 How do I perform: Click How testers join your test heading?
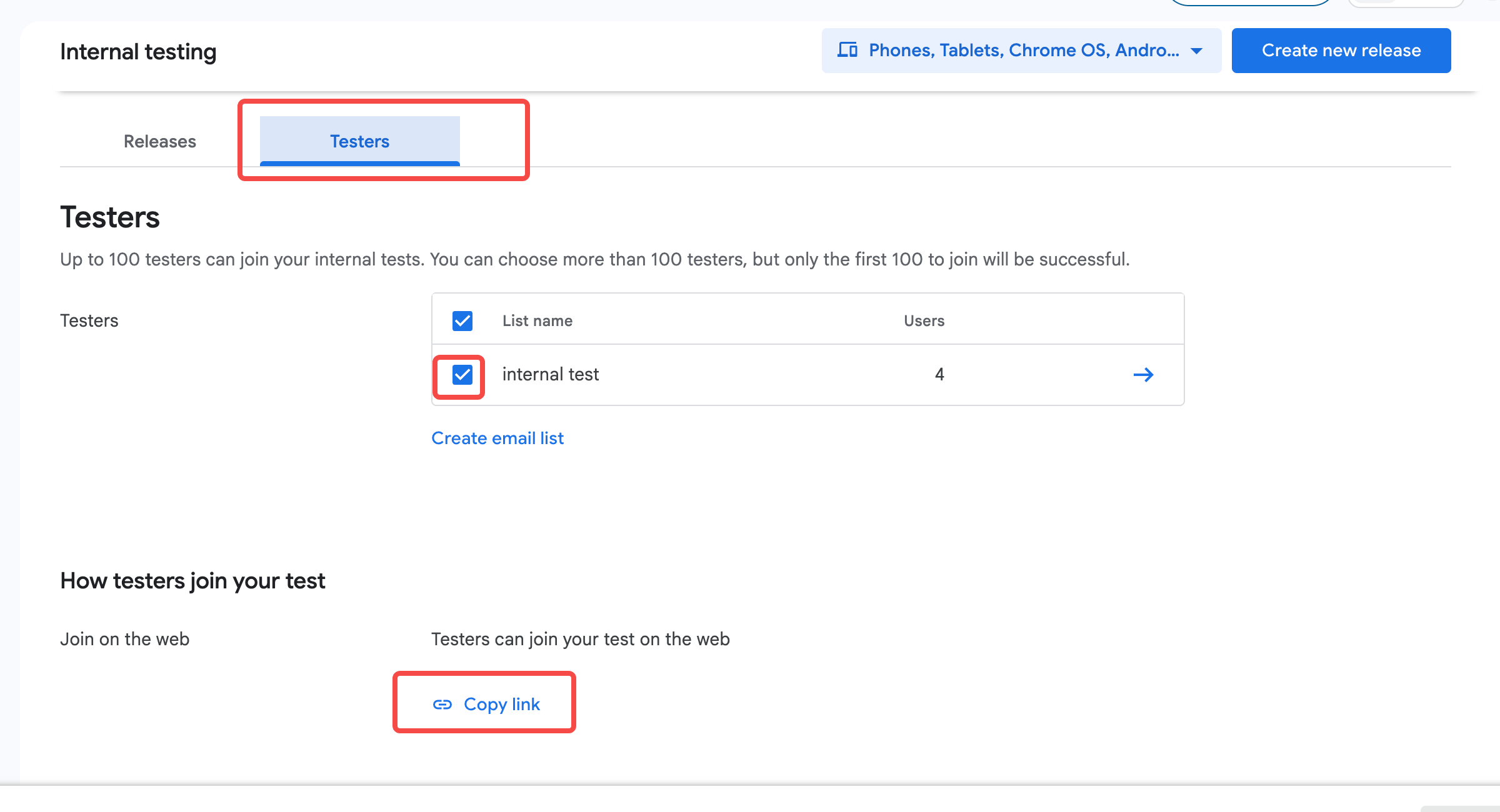click(x=192, y=581)
